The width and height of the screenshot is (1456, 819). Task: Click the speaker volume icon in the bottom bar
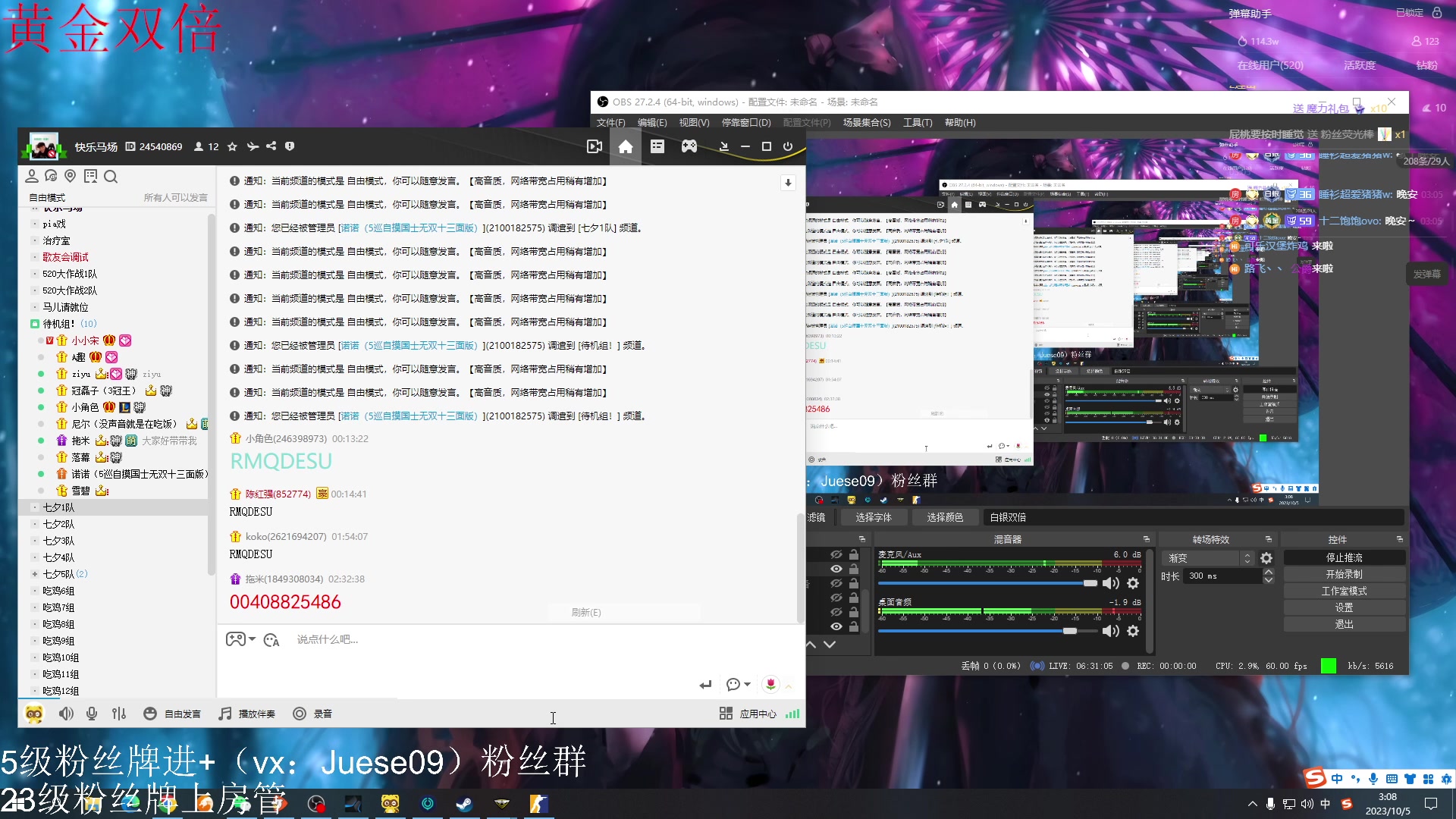click(66, 714)
